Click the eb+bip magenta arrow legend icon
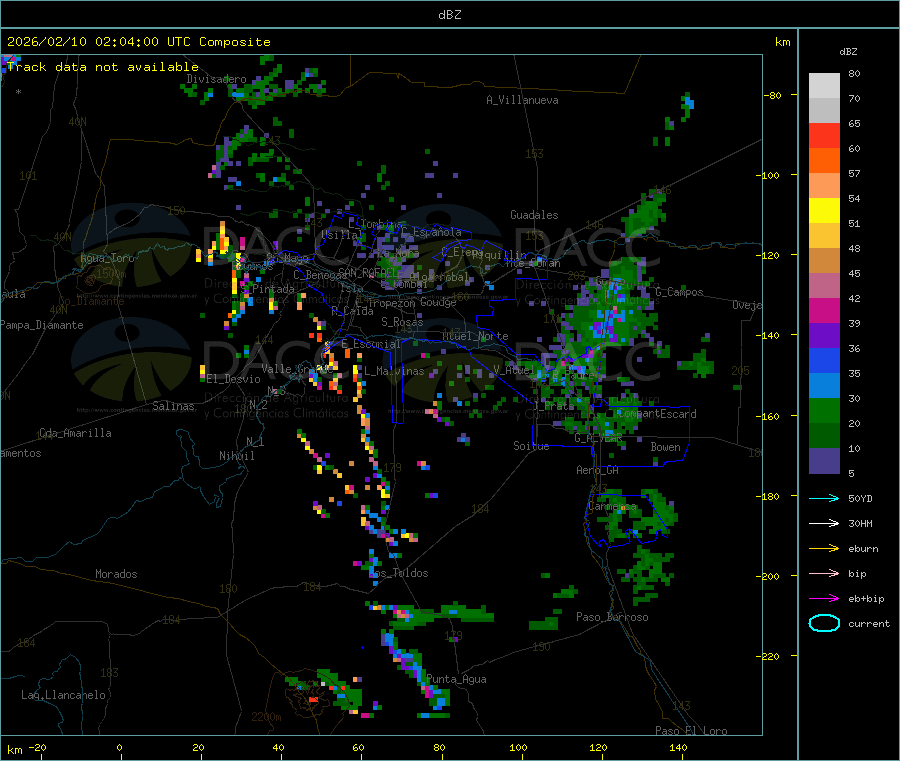This screenshot has height=761, width=900. point(824,599)
